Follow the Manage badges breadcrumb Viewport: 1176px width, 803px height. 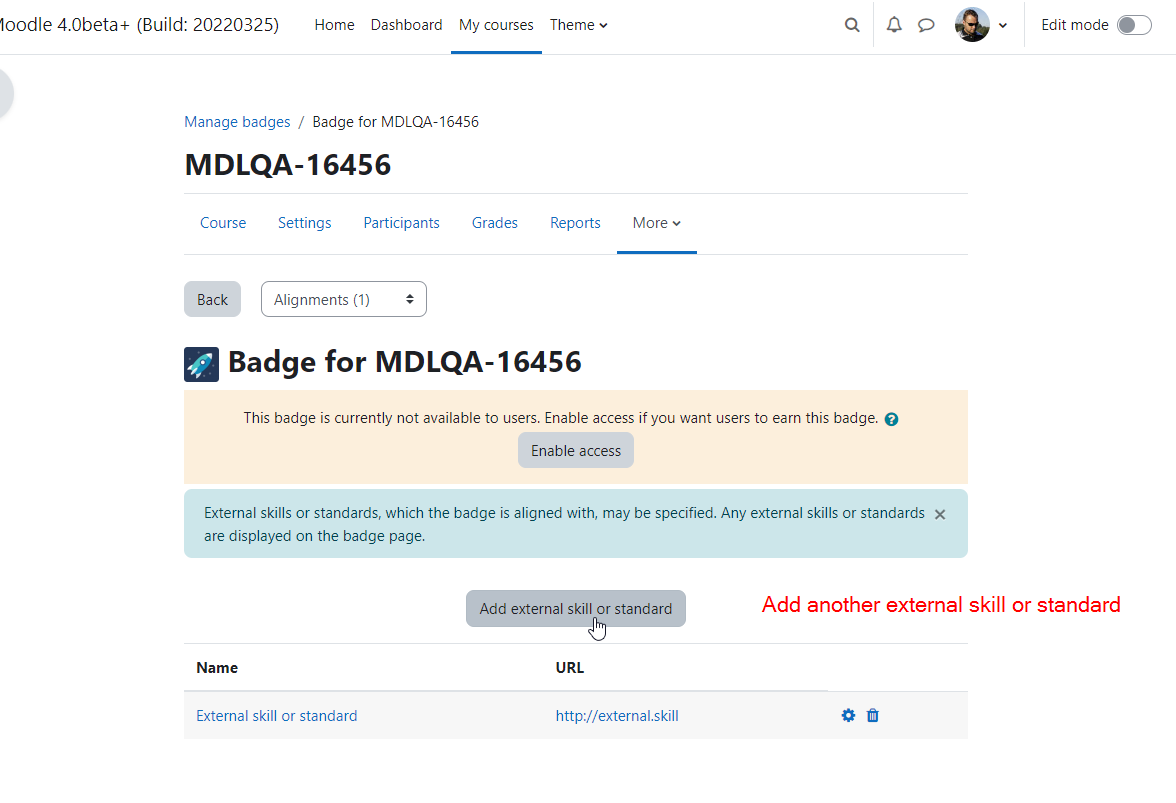237,121
